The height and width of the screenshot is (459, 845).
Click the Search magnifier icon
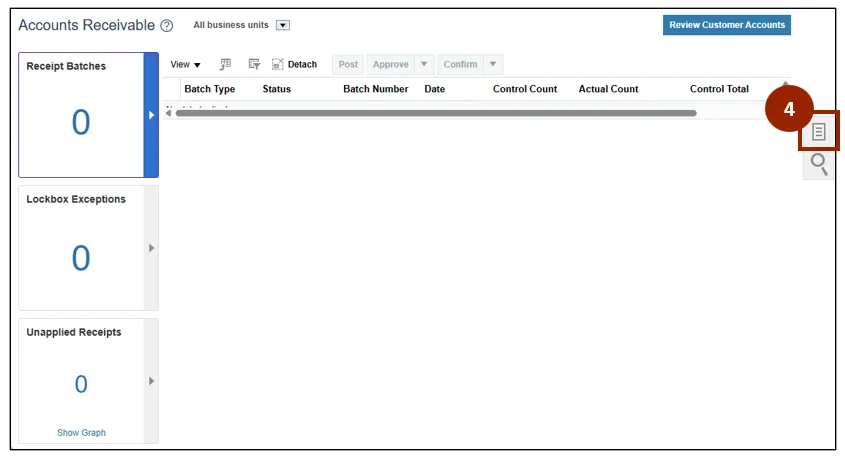tap(818, 164)
